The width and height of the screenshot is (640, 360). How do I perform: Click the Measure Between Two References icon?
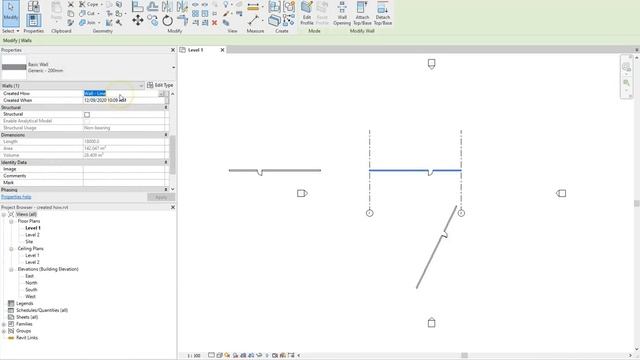pyautogui.click(x=253, y=20)
